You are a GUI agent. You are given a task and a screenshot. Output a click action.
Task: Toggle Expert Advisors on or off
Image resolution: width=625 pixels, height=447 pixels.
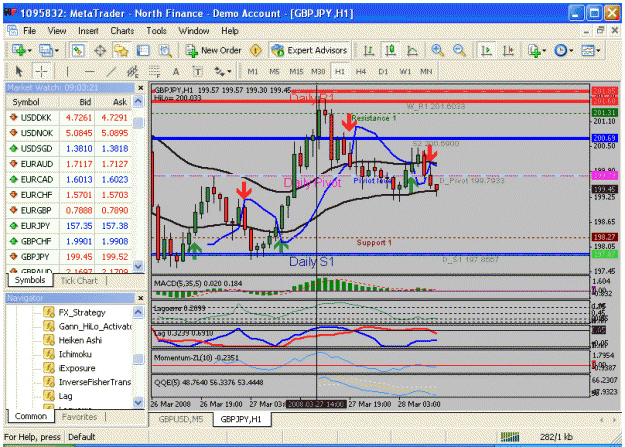click(x=309, y=51)
